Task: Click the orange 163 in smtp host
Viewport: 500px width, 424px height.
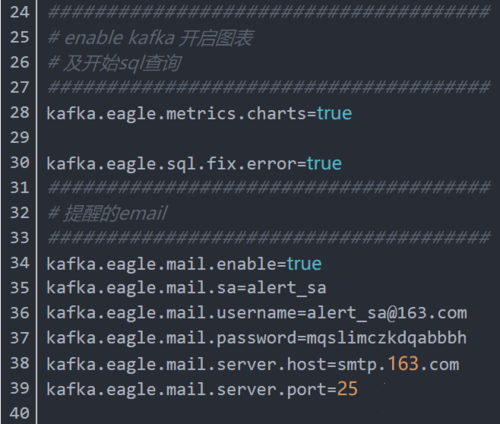Action: tap(403, 364)
